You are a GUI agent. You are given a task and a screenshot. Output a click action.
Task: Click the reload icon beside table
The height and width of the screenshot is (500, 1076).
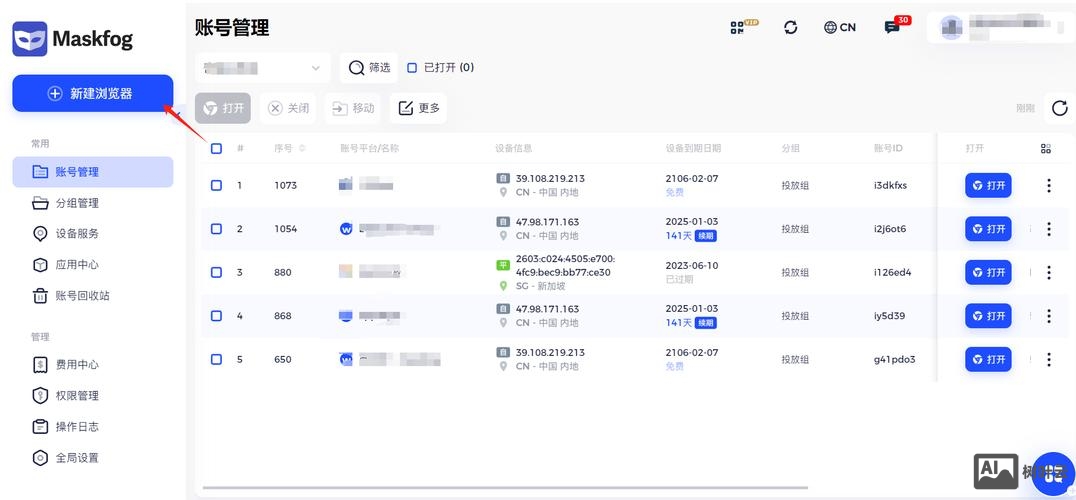pyautogui.click(x=1059, y=108)
